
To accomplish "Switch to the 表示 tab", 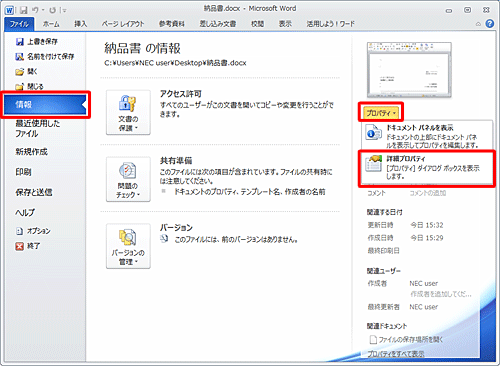I will tap(285, 24).
